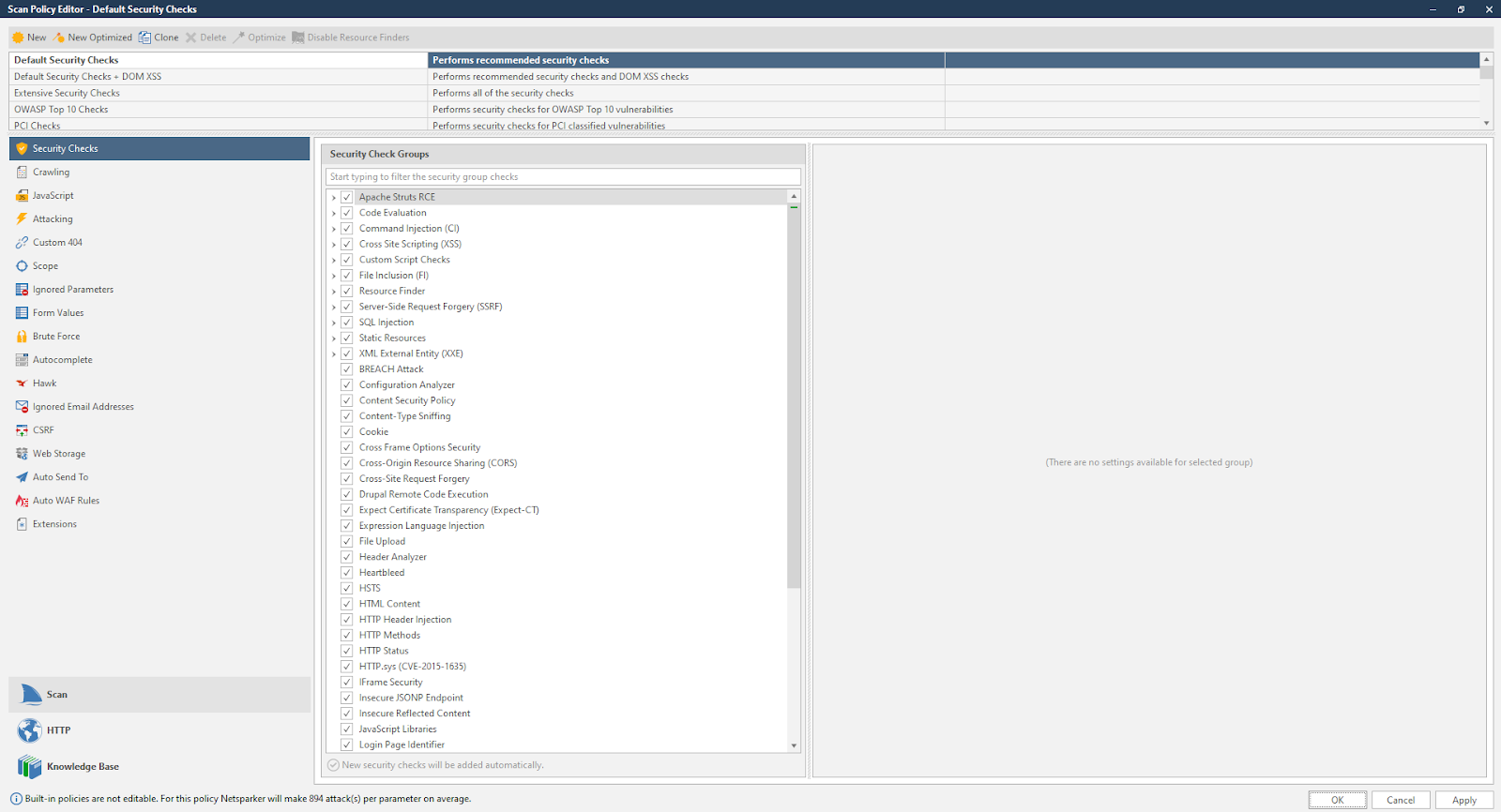The width and height of the screenshot is (1501, 812).
Task: Click the security check list scrollbar down arrow
Action: point(794,745)
